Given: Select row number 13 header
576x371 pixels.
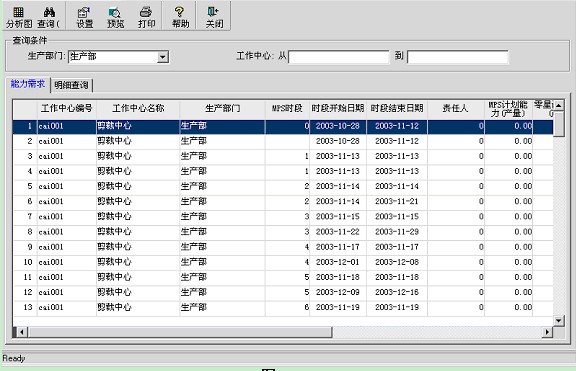Looking at the screenshot, I should tap(25, 307).
